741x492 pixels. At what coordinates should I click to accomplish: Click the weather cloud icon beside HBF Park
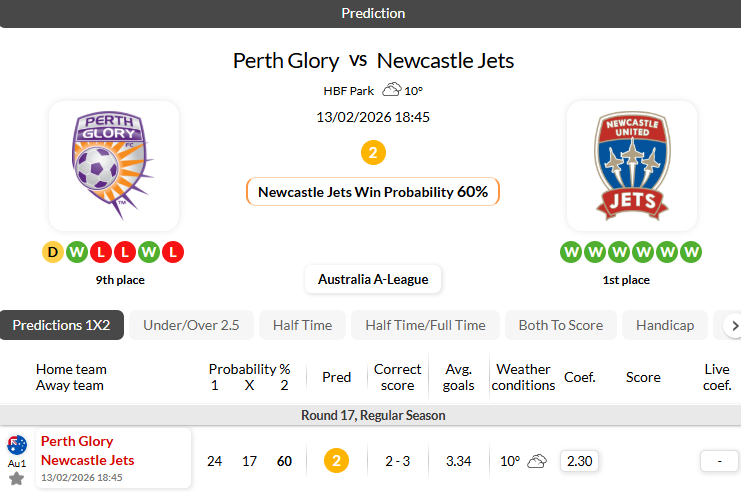(391, 90)
